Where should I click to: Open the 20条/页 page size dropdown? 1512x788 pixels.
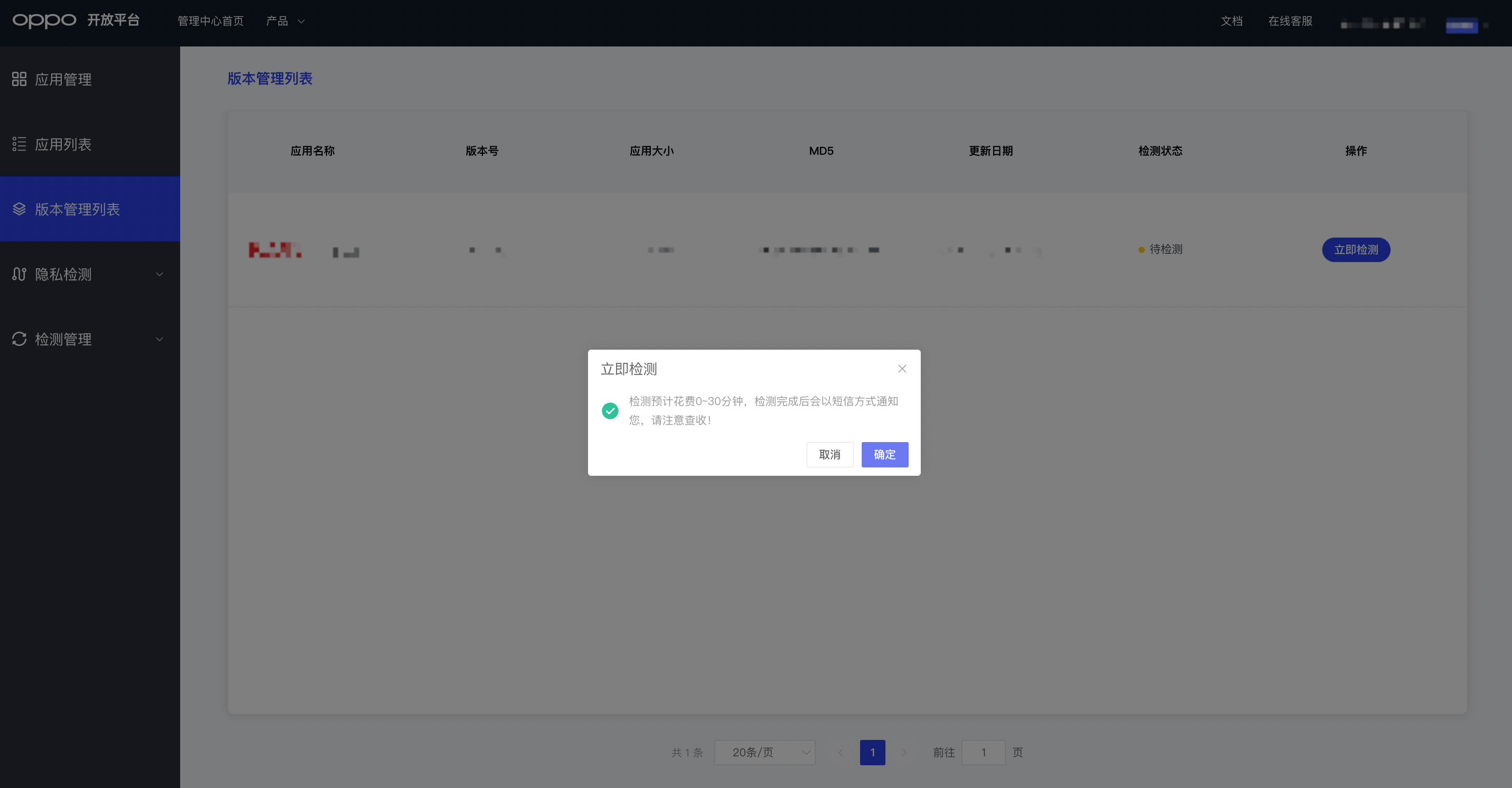tap(764, 752)
